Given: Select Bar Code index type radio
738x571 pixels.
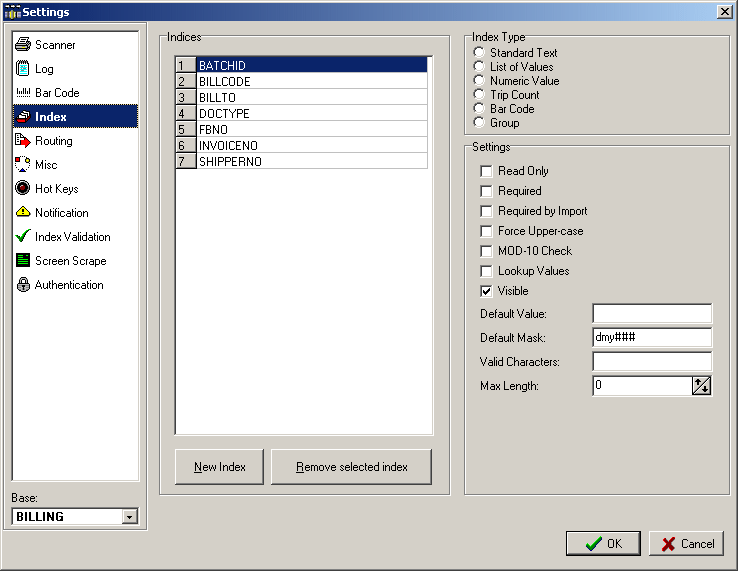Looking at the screenshot, I should point(479,108).
